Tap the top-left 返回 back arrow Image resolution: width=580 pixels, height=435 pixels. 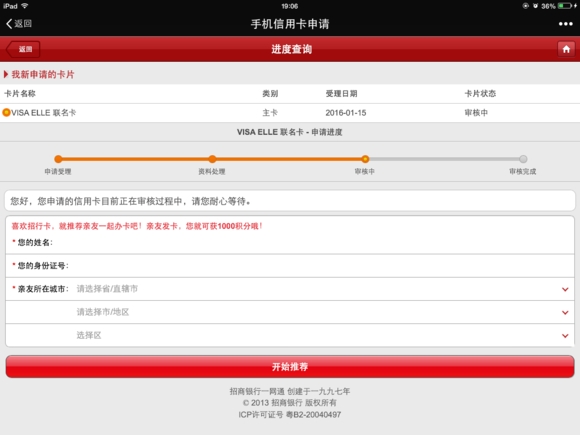click(x=19, y=24)
